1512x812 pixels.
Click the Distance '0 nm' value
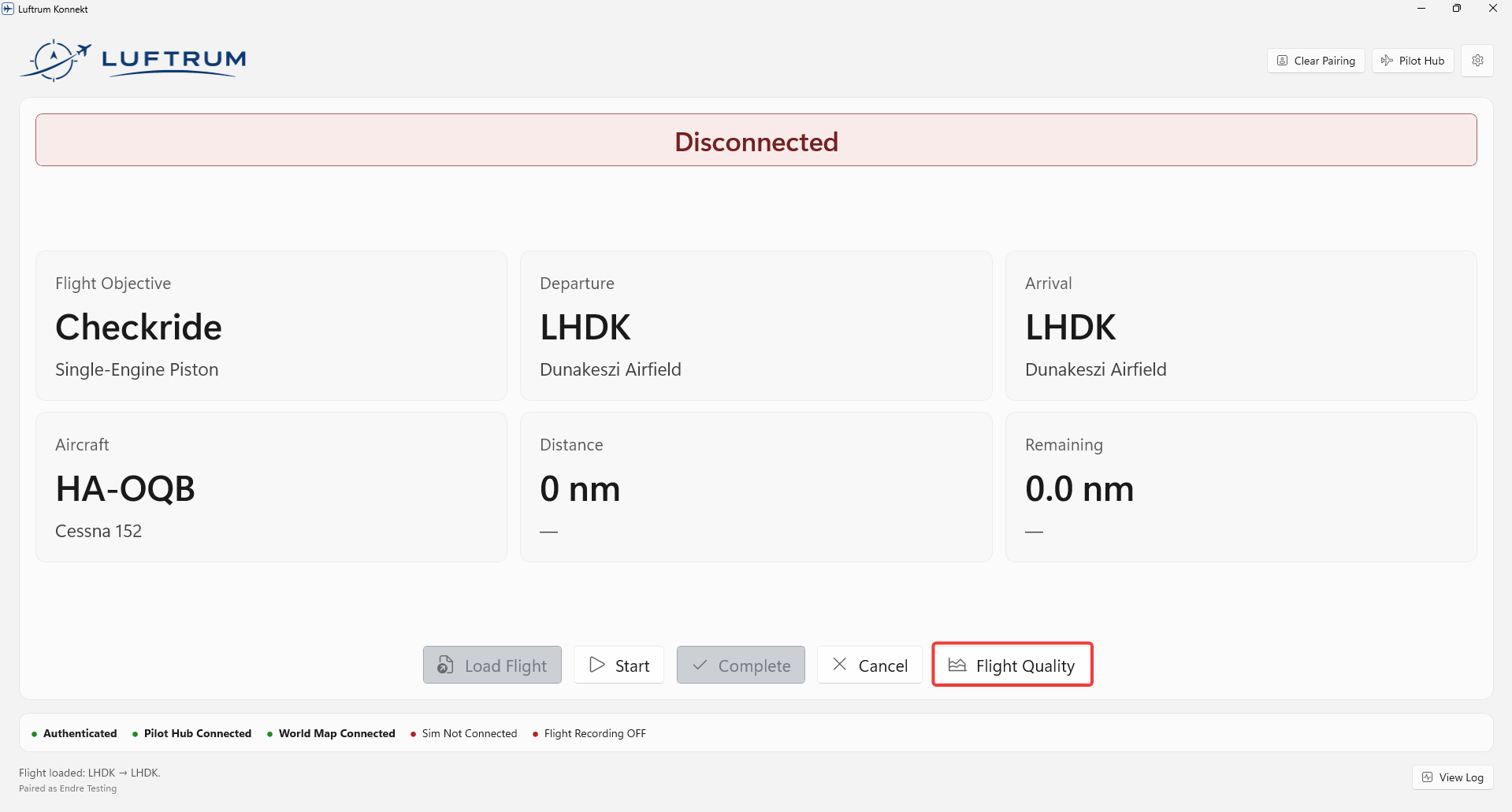580,489
